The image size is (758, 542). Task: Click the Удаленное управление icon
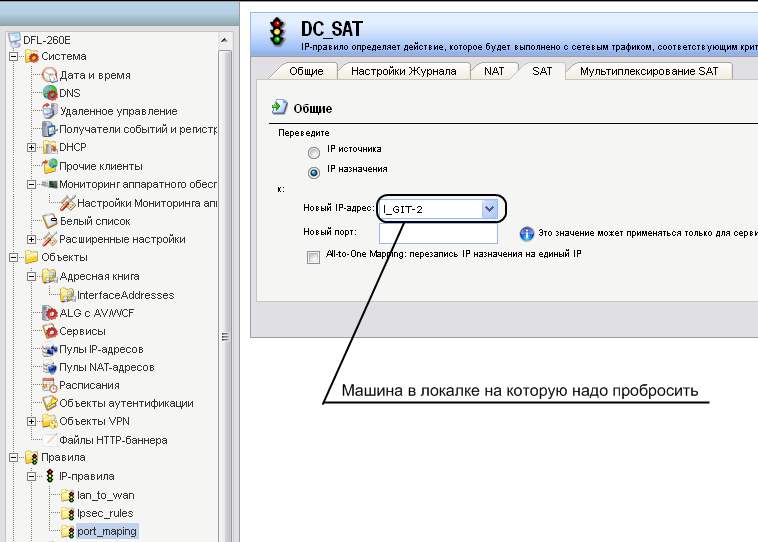(x=50, y=111)
